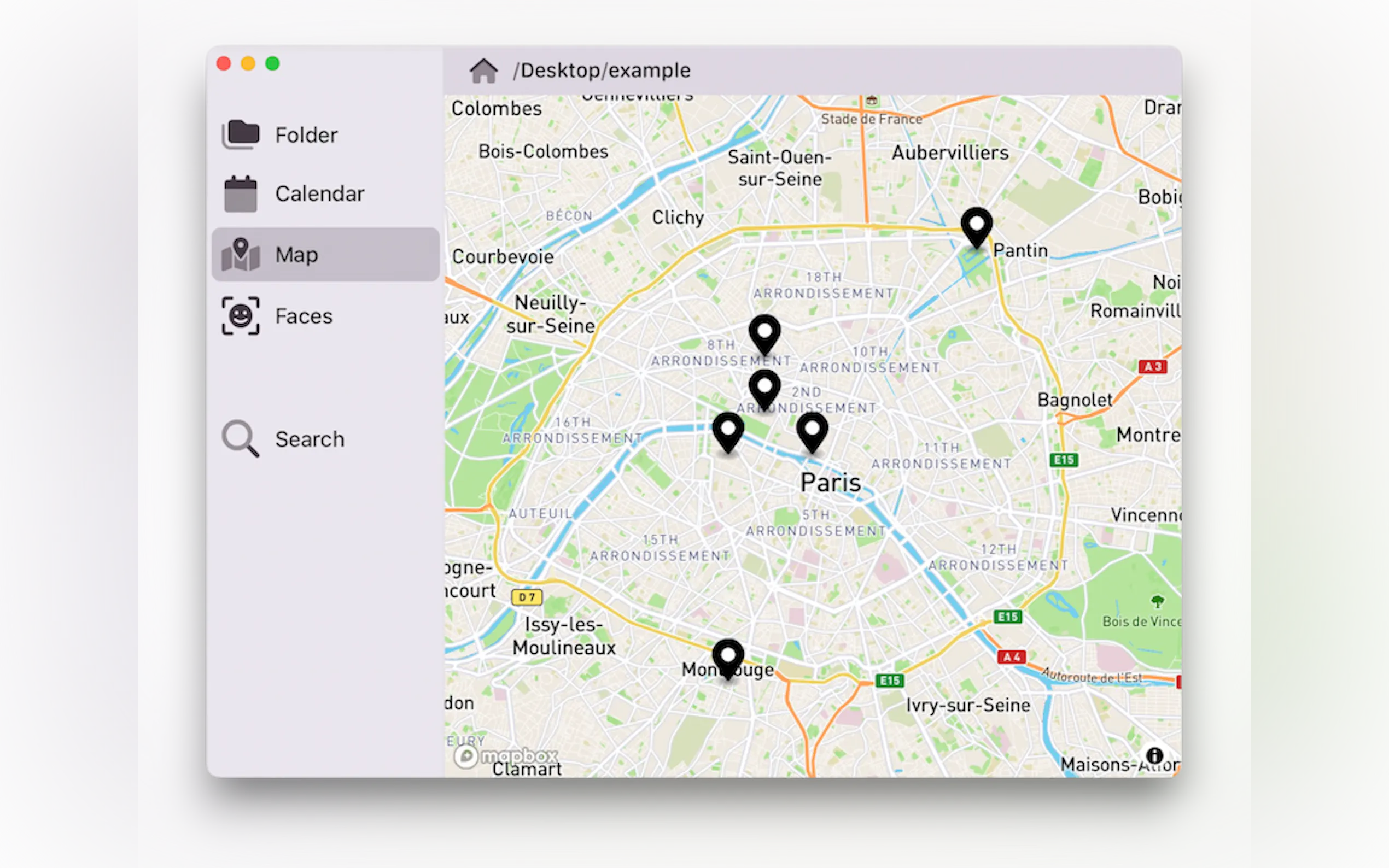This screenshot has width=1389, height=868.
Task: Click the Stade de France landmark label
Action: coord(871,119)
